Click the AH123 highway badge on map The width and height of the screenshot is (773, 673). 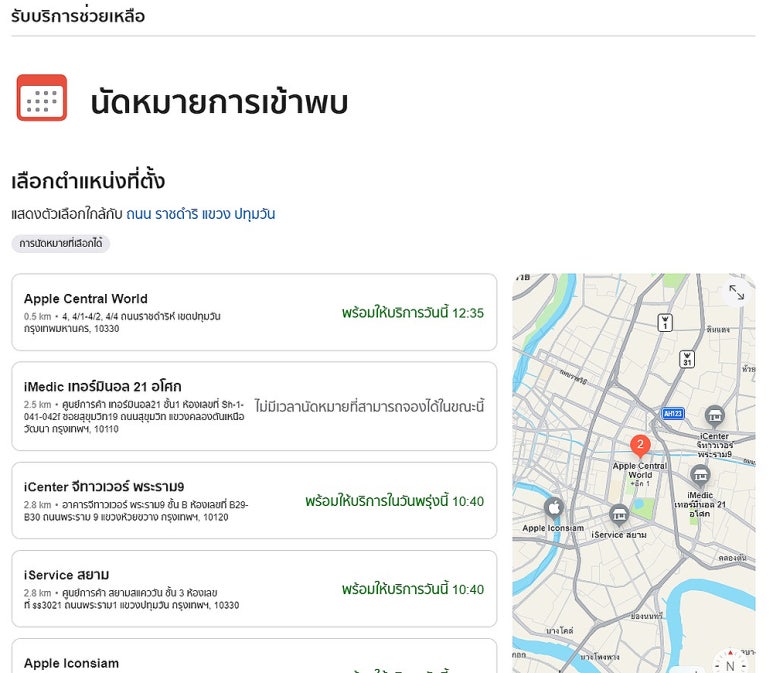(x=672, y=413)
